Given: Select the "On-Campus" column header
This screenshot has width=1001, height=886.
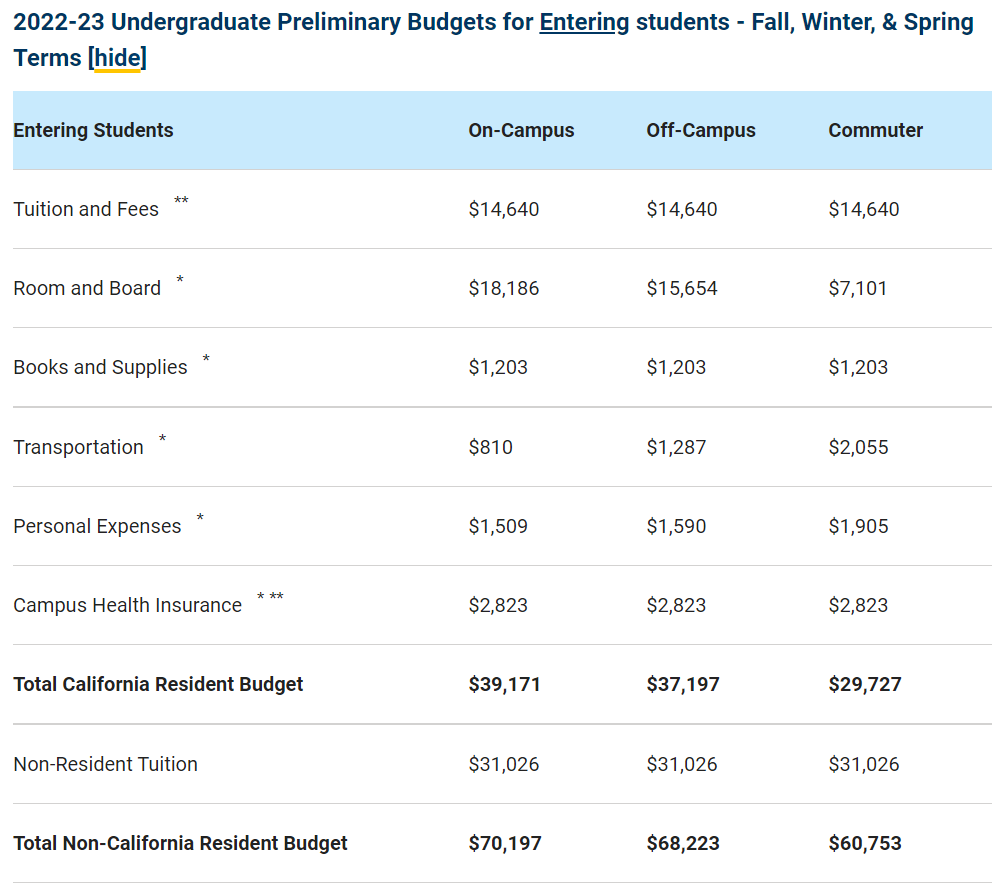Looking at the screenshot, I should point(521,130).
